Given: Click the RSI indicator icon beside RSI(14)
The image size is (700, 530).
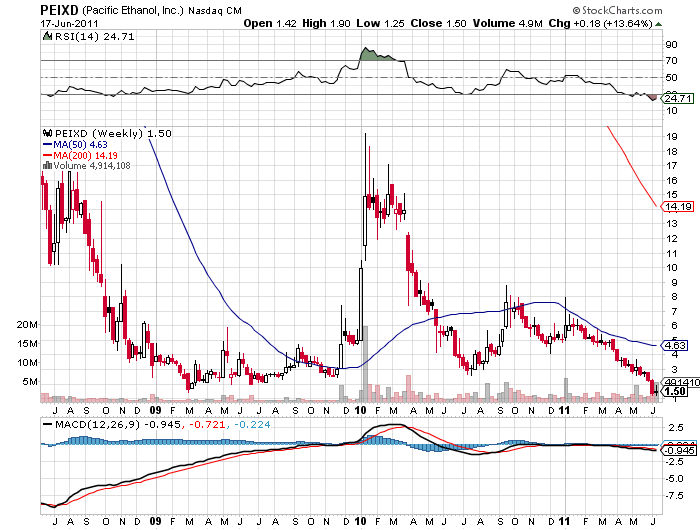Looking at the screenshot, I should pyautogui.click(x=47, y=36).
